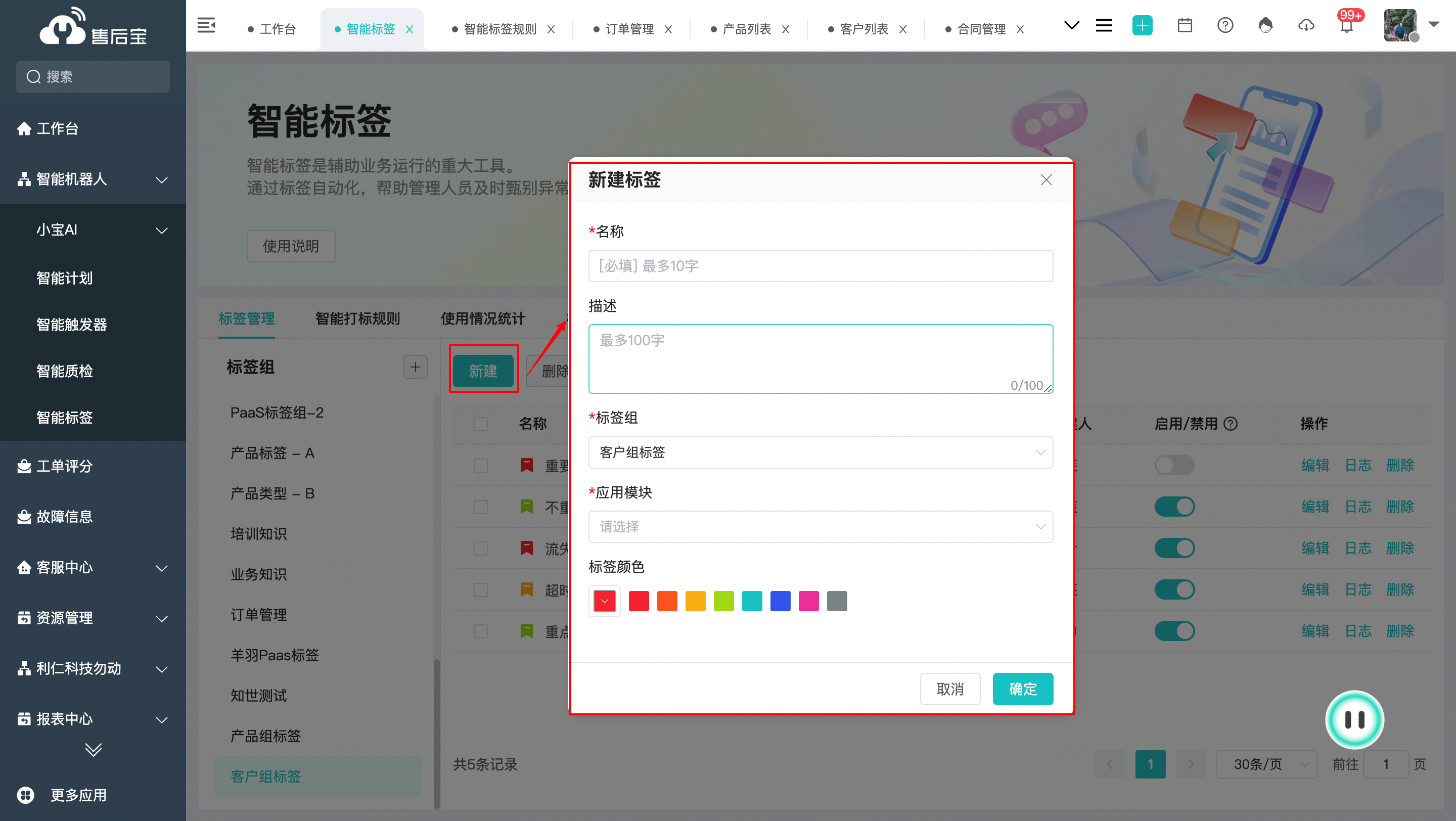
Task: Open the 30条/页 page size dropdown
Action: point(1266,764)
